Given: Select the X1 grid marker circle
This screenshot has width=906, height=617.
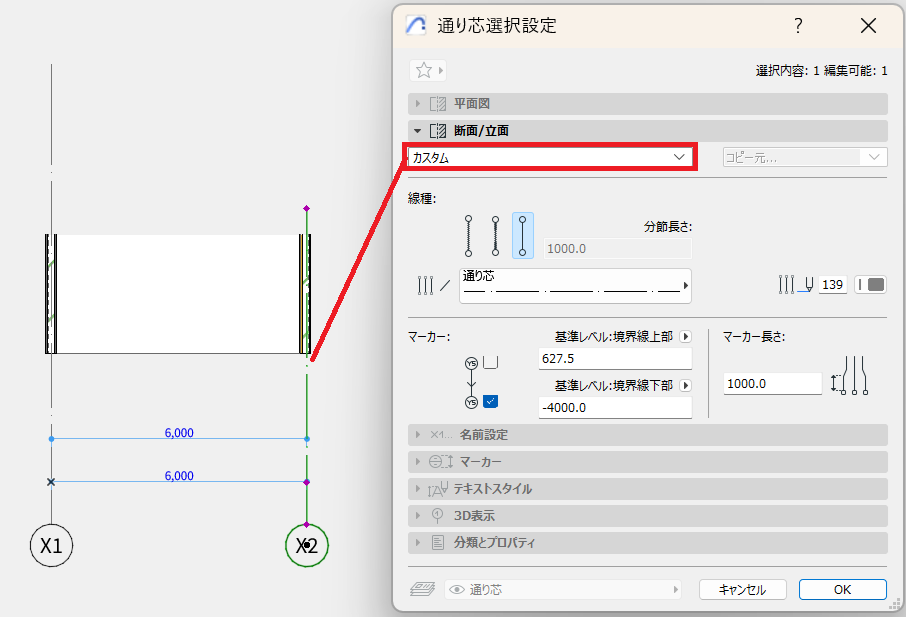Looking at the screenshot, I should tap(51, 545).
